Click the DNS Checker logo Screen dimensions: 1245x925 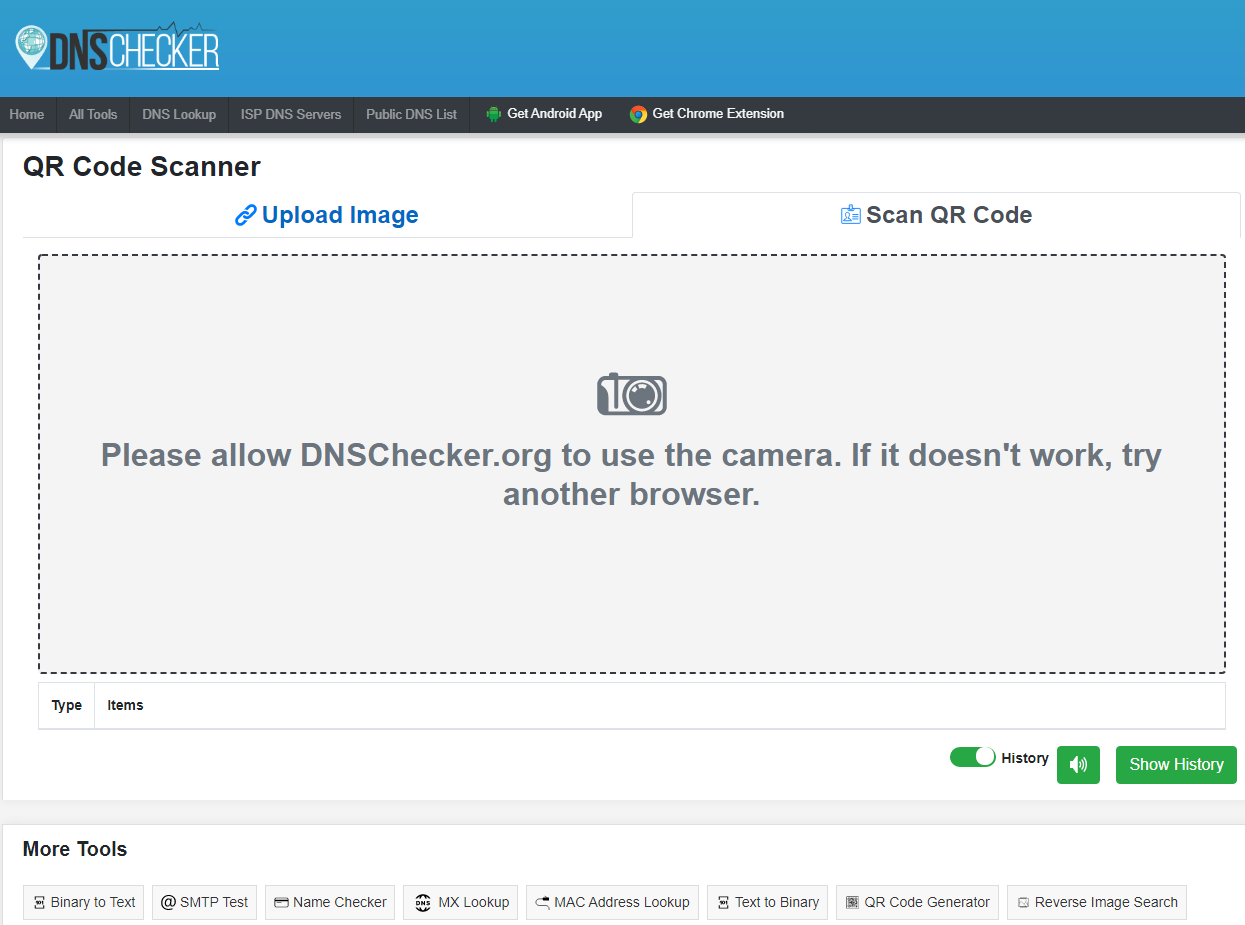tap(115, 46)
